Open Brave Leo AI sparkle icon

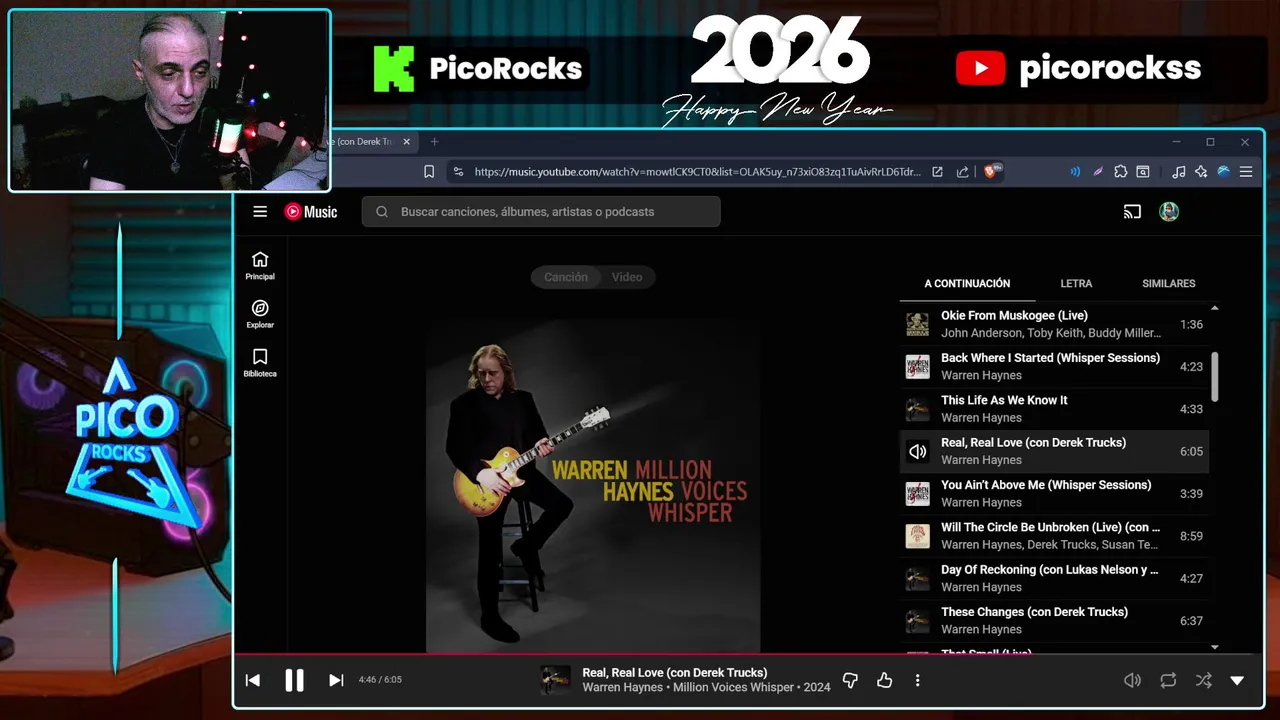coord(1201,172)
